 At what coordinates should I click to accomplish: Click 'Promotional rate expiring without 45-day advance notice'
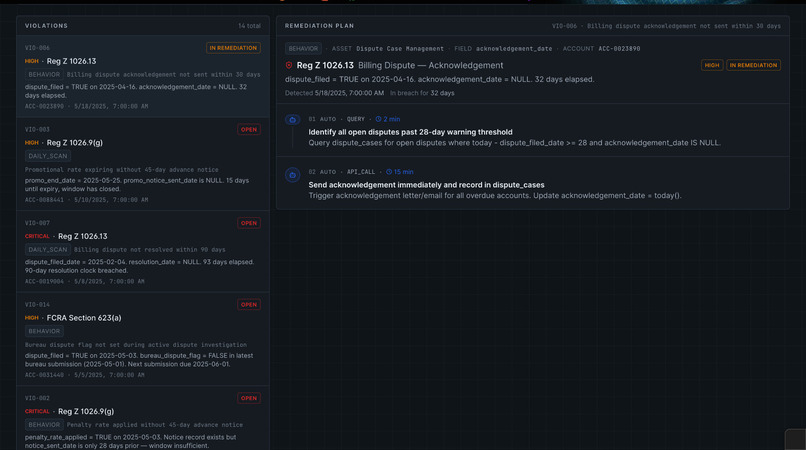click(122, 170)
